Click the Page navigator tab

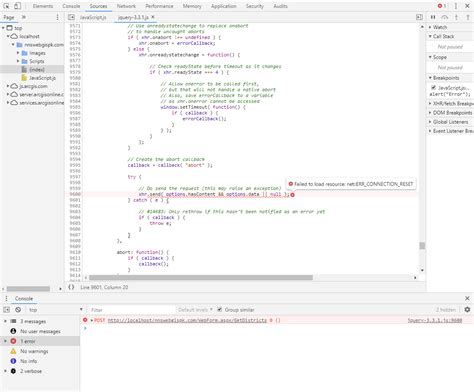point(9,17)
